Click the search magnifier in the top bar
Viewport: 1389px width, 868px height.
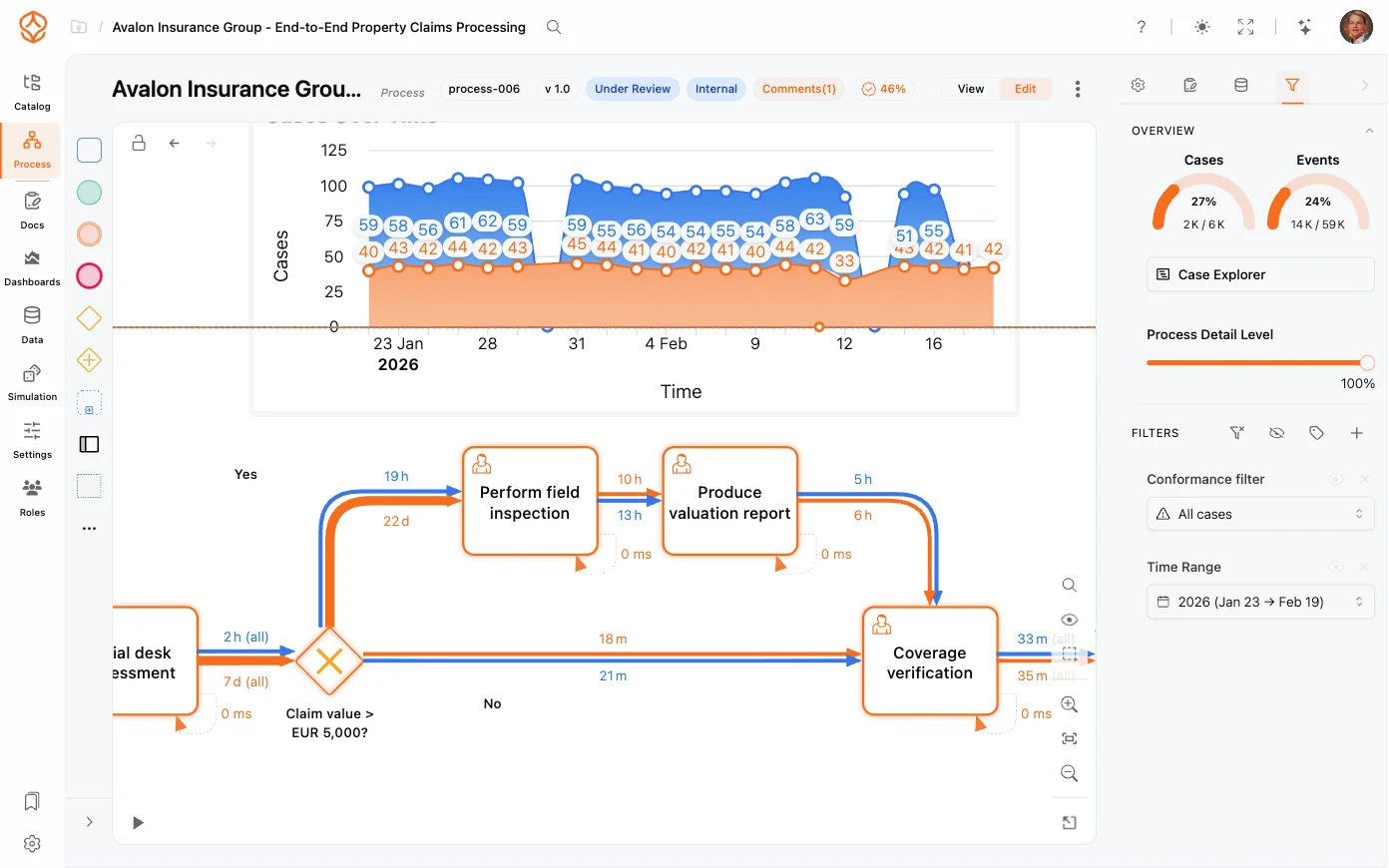point(554,27)
